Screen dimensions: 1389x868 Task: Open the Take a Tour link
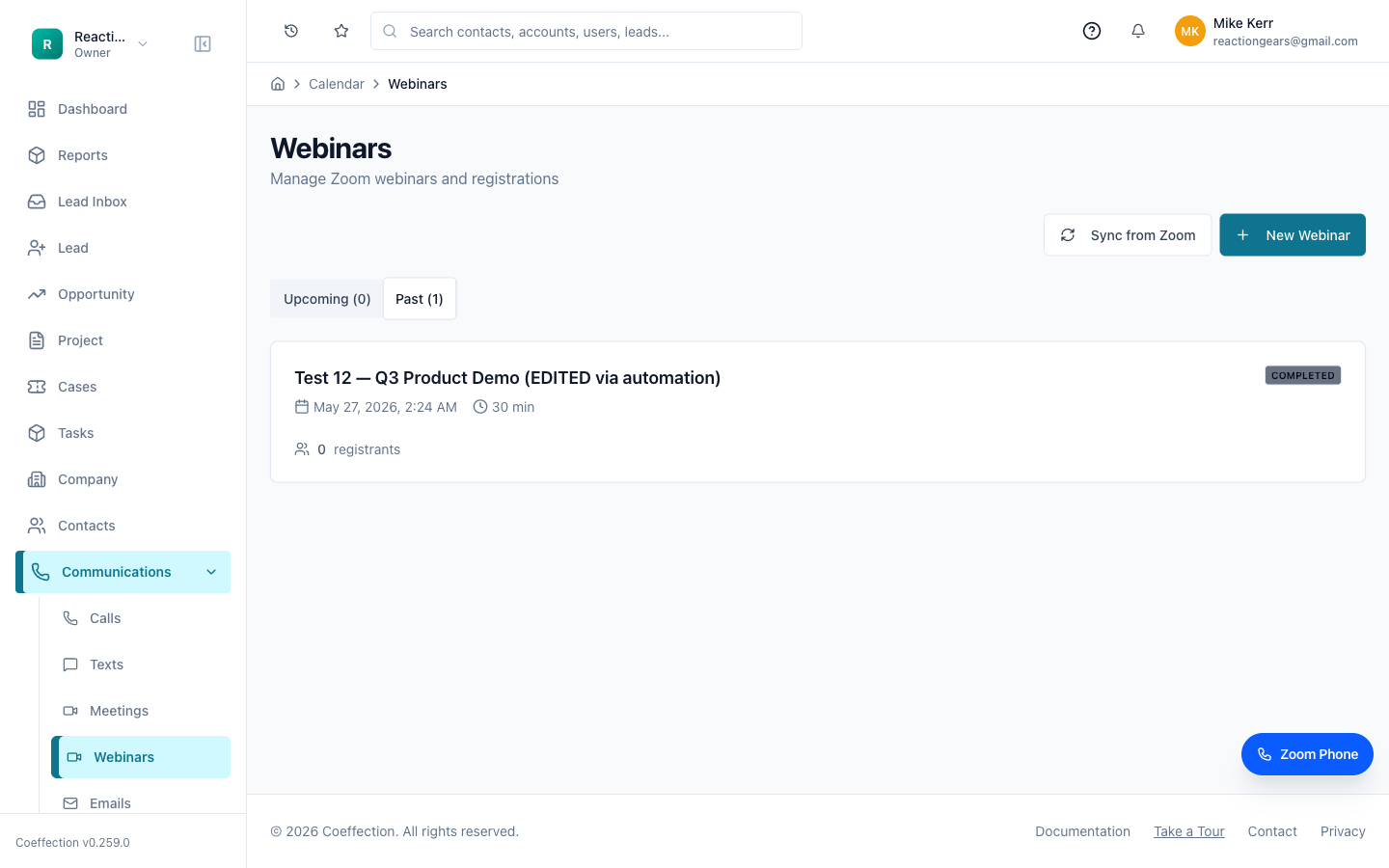[1188, 831]
